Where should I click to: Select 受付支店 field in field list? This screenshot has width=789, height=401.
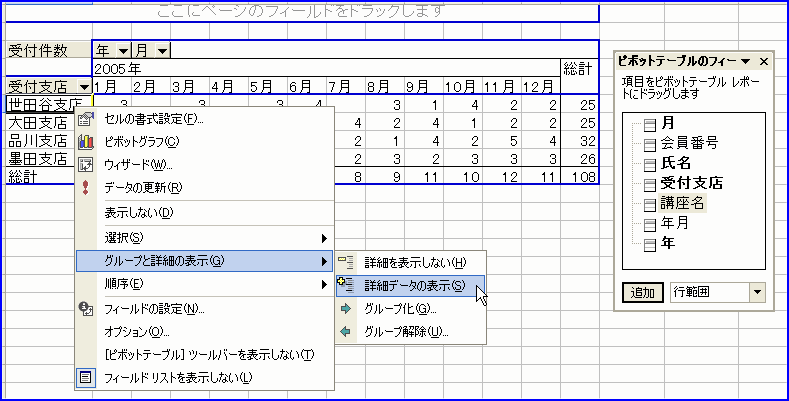coord(691,183)
